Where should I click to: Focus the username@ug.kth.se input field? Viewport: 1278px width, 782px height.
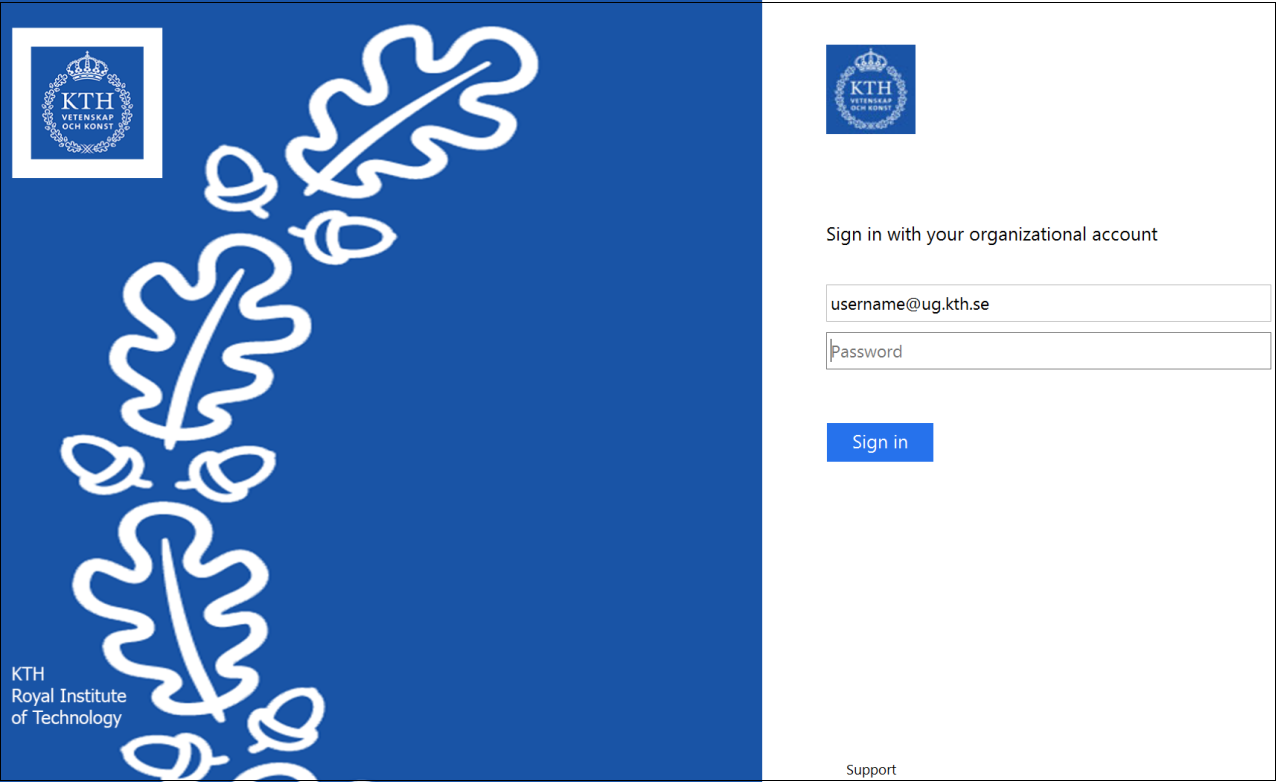[x=1048, y=303]
